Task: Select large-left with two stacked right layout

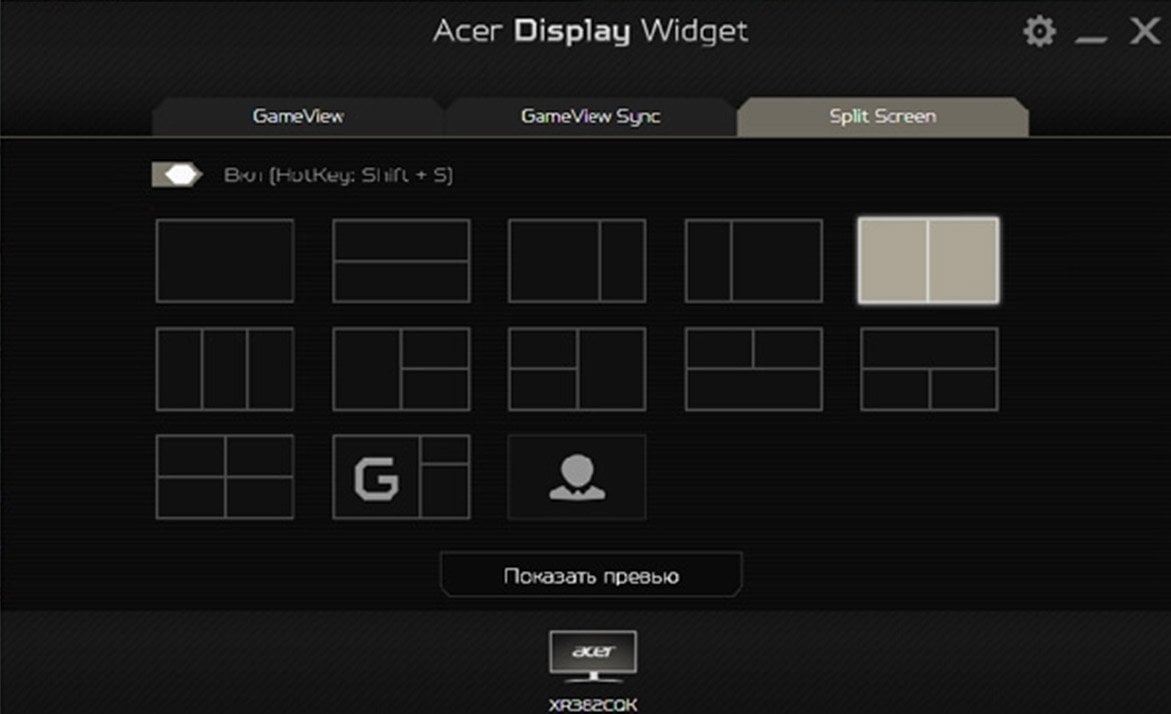Action: tap(401, 369)
